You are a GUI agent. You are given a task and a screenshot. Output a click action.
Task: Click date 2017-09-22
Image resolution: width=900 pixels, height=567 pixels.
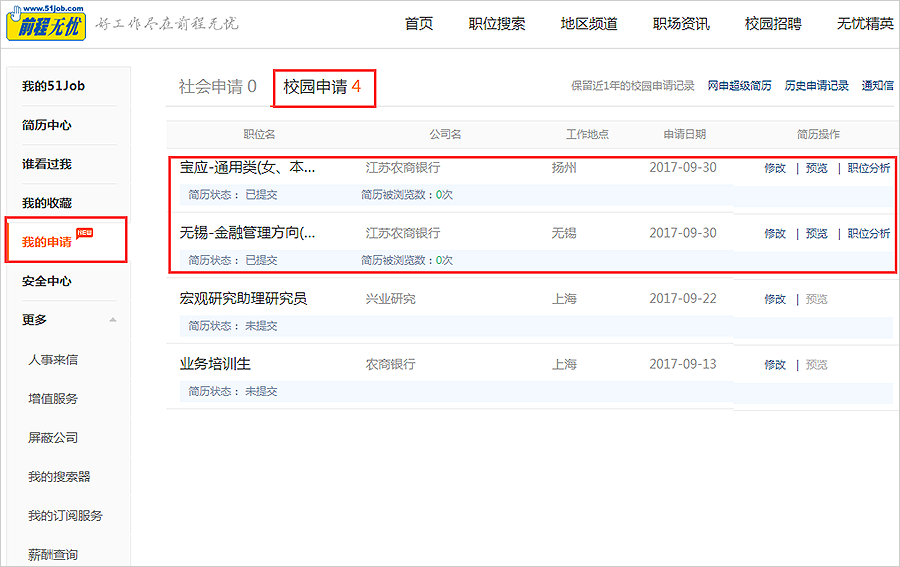tap(683, 298)
